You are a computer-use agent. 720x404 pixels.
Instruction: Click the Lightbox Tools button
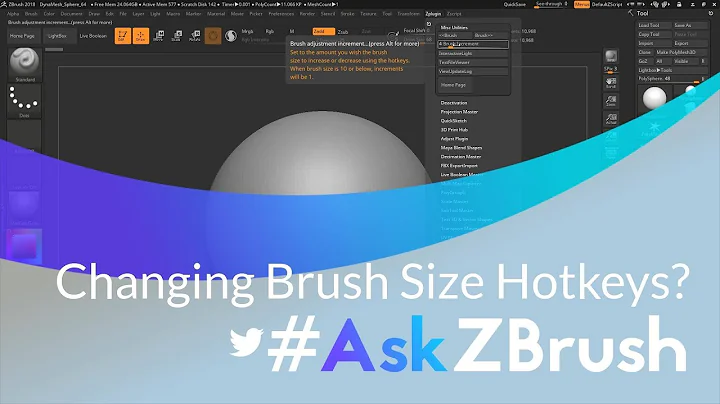pyautogui.click(x=672, y=70)
